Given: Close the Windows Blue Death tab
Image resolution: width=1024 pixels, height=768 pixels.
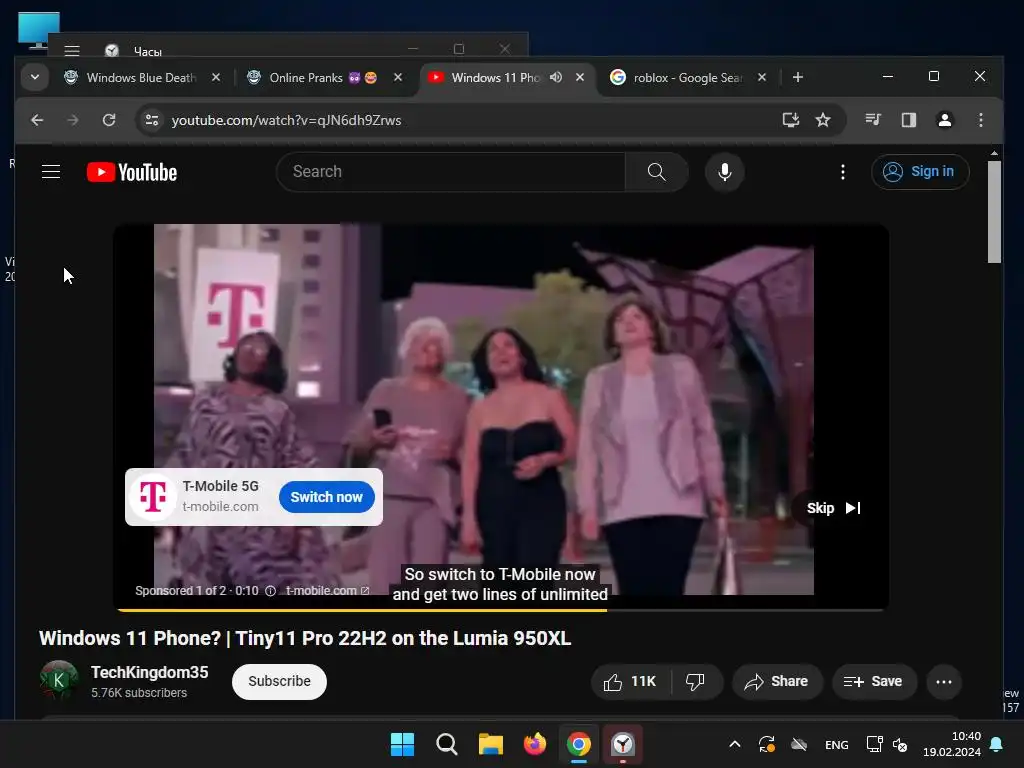Looking at the screenshot, I should [216, 77].
